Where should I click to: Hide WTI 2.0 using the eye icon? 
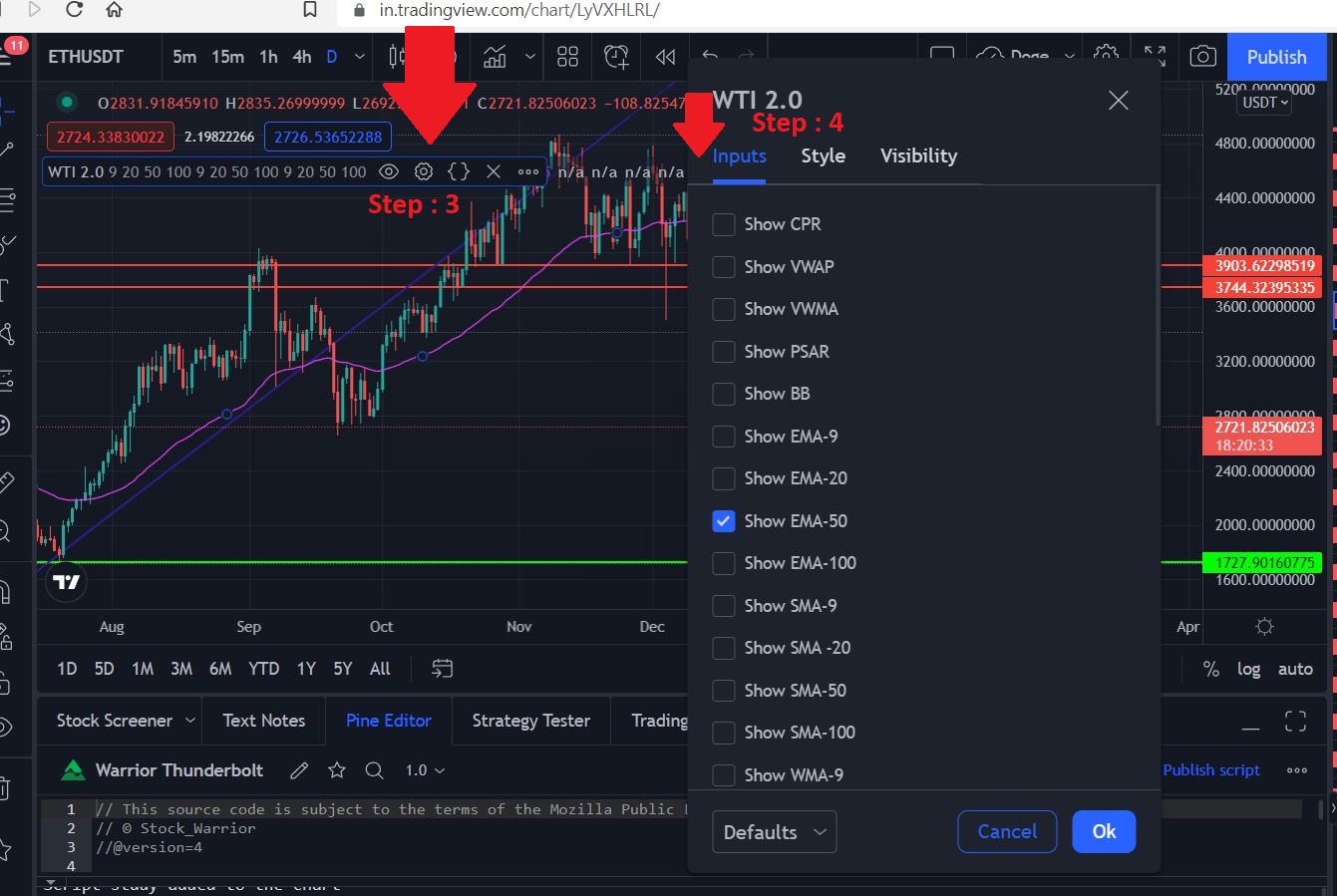point(389,171)
